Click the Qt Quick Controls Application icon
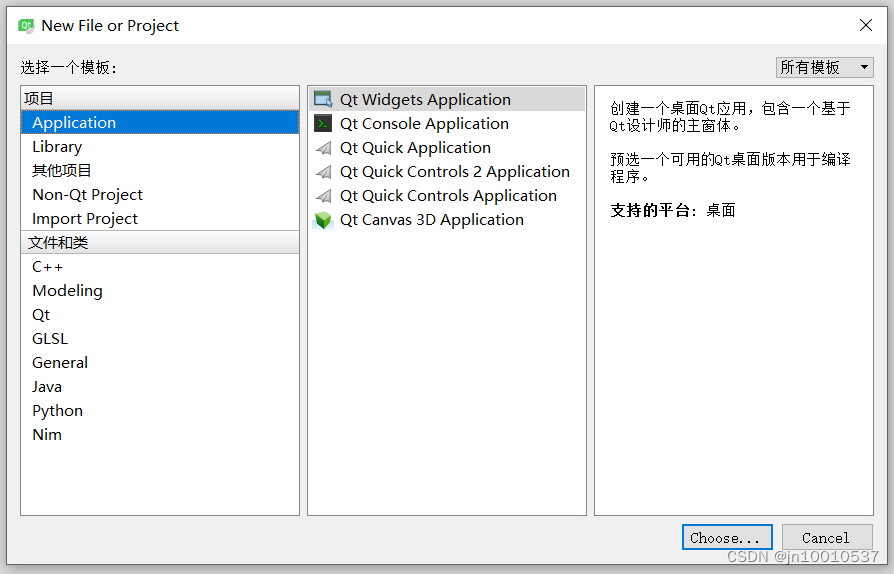 323,196
